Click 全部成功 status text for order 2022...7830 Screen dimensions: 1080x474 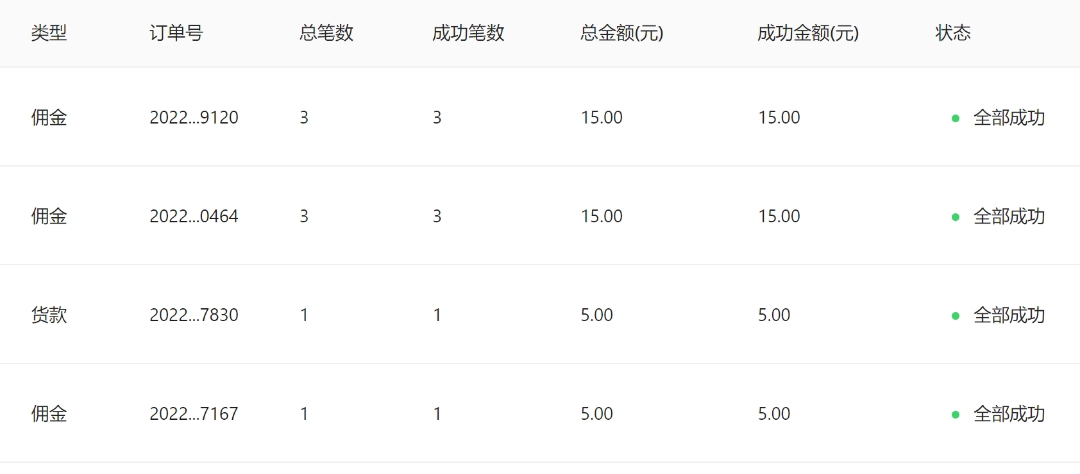(x=1009, y=315)
